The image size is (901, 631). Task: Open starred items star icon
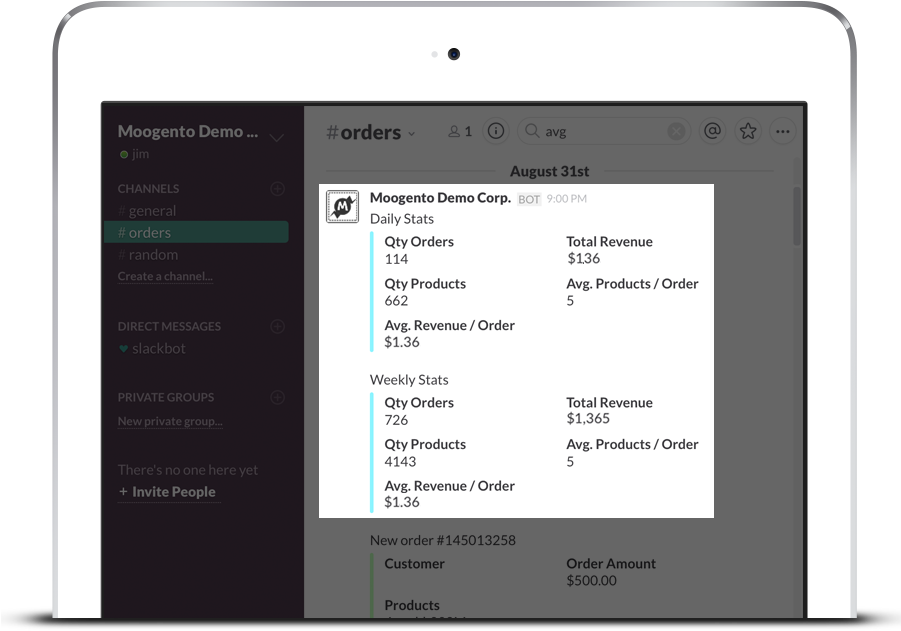(x=748, y=132)
